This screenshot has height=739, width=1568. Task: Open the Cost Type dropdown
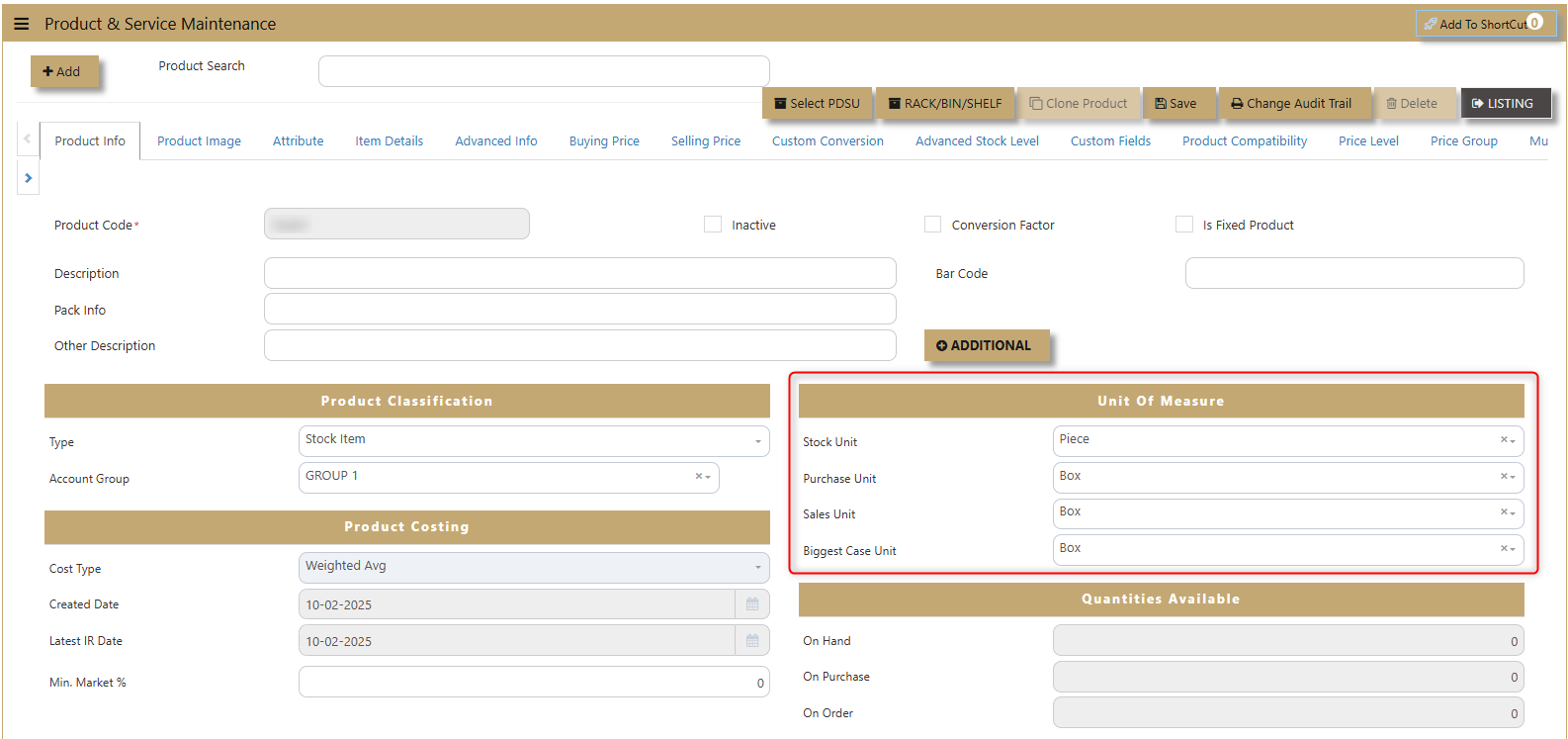(757, 568)
